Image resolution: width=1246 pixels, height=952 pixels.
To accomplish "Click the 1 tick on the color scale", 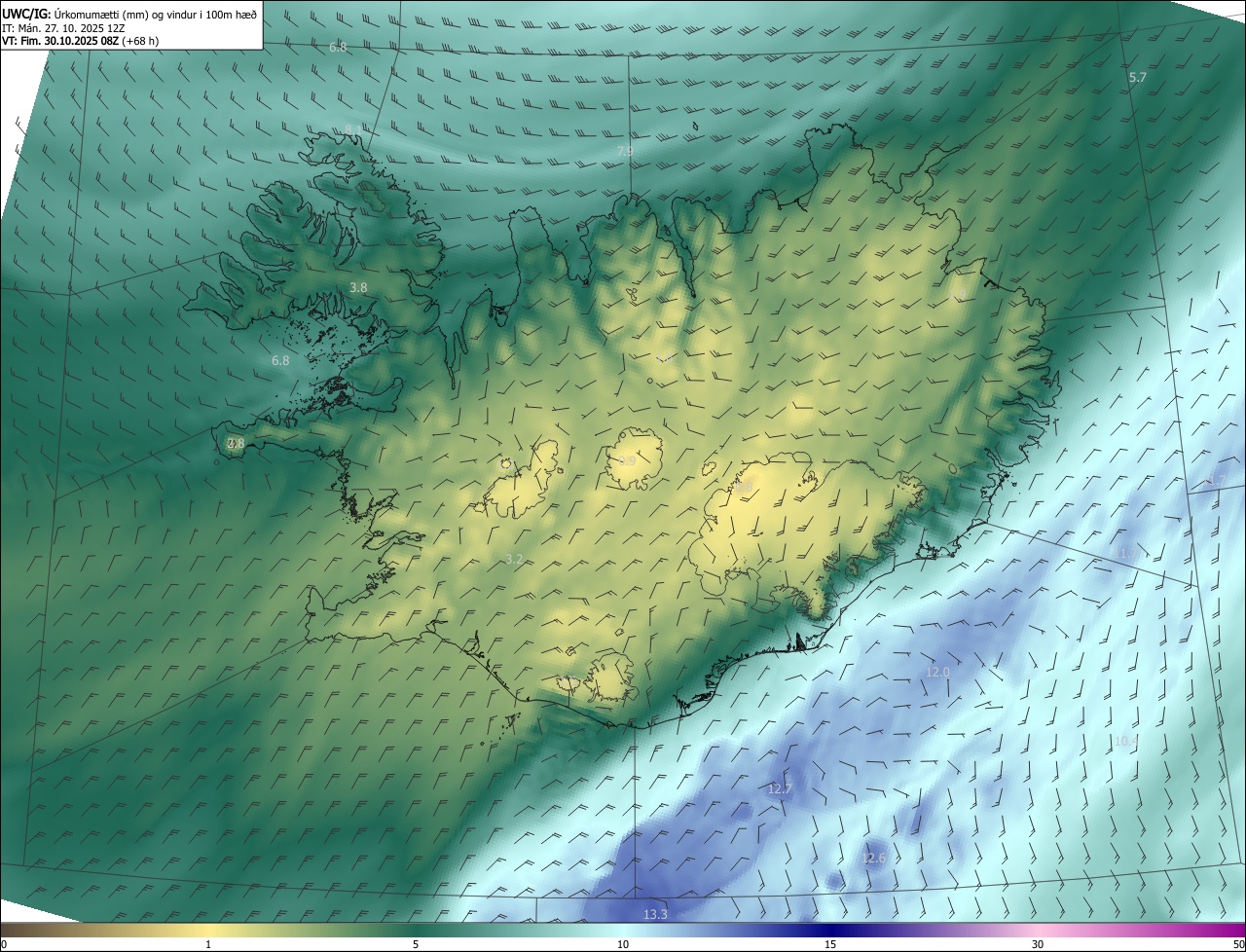I will [x=208, y=944].
